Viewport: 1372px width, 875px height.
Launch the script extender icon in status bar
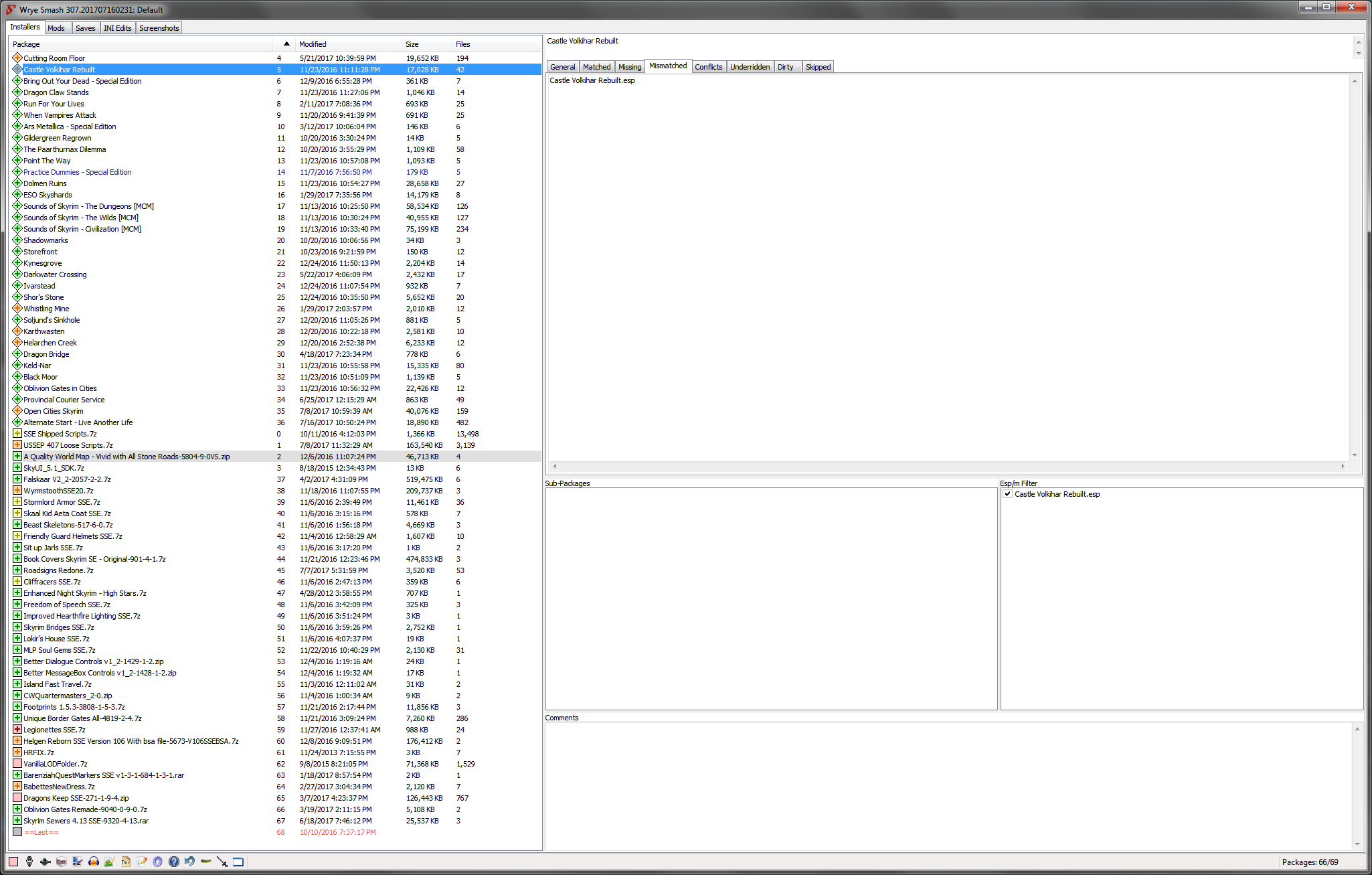(46, 862)
